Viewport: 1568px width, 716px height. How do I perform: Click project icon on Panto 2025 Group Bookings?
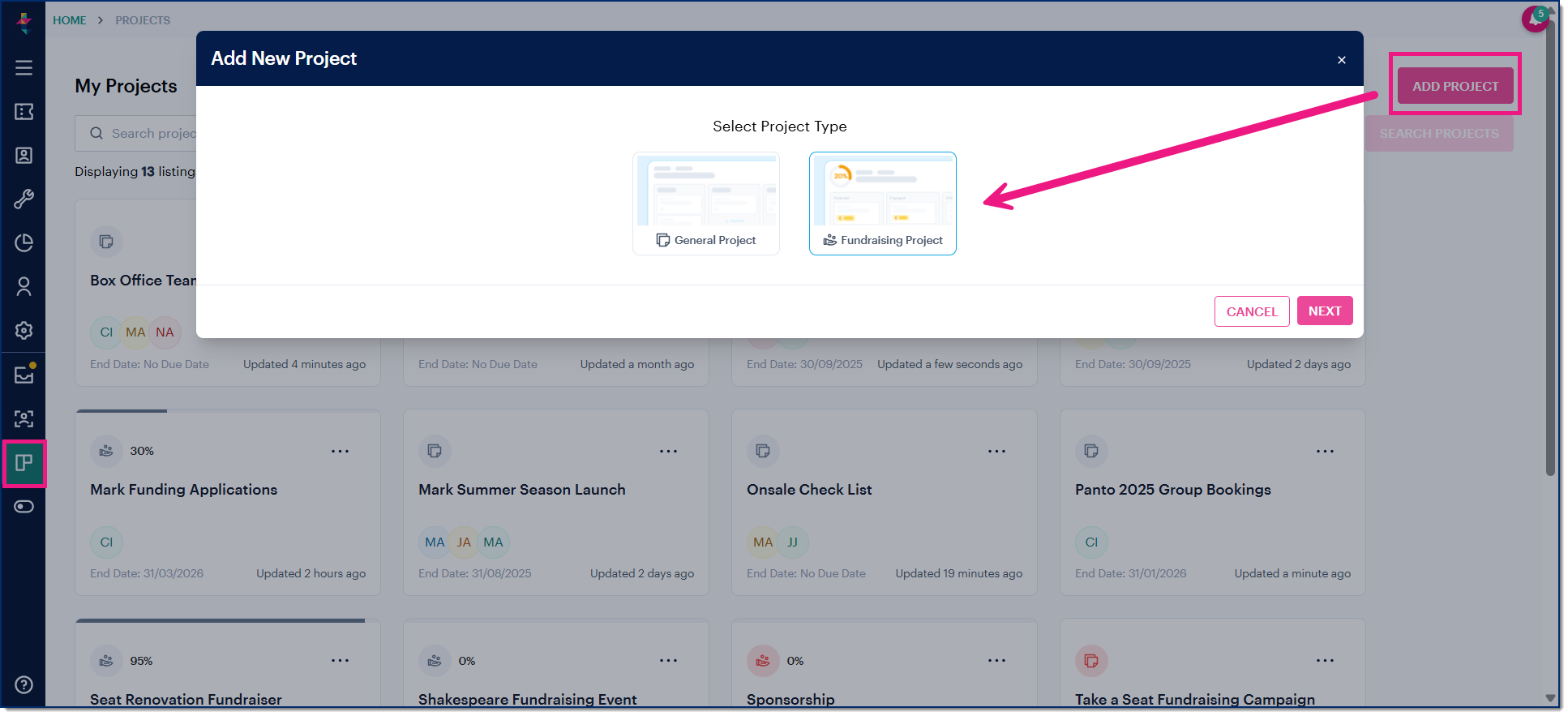pos(1091,451)
